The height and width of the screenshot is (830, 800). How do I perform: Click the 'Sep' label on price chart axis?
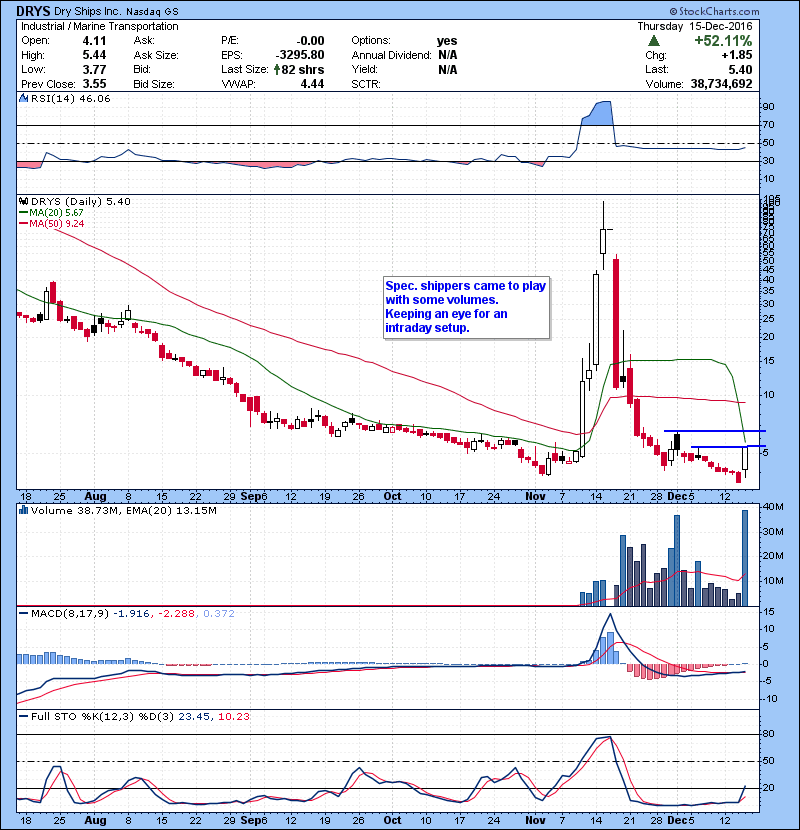coord(250,496)
